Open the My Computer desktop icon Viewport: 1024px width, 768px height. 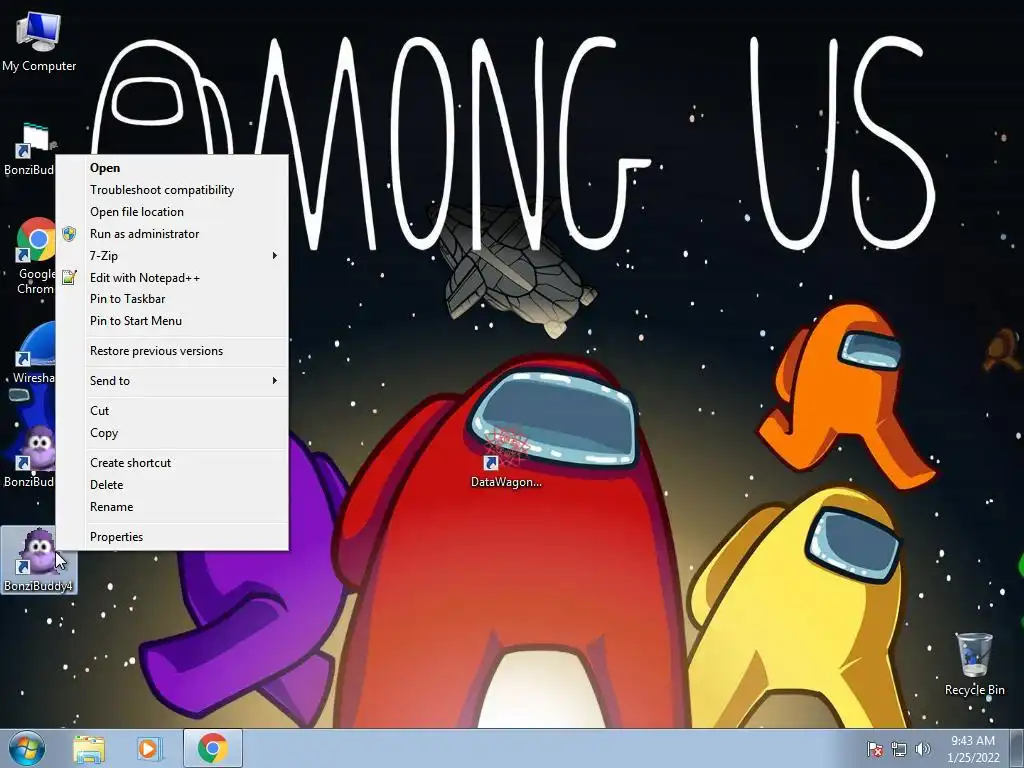[x=39, y=42]
